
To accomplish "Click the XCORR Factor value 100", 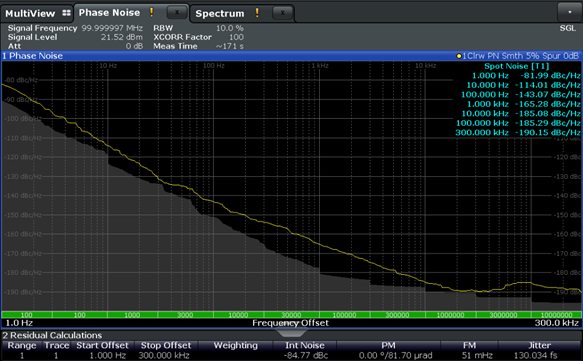I will point(236,37).
